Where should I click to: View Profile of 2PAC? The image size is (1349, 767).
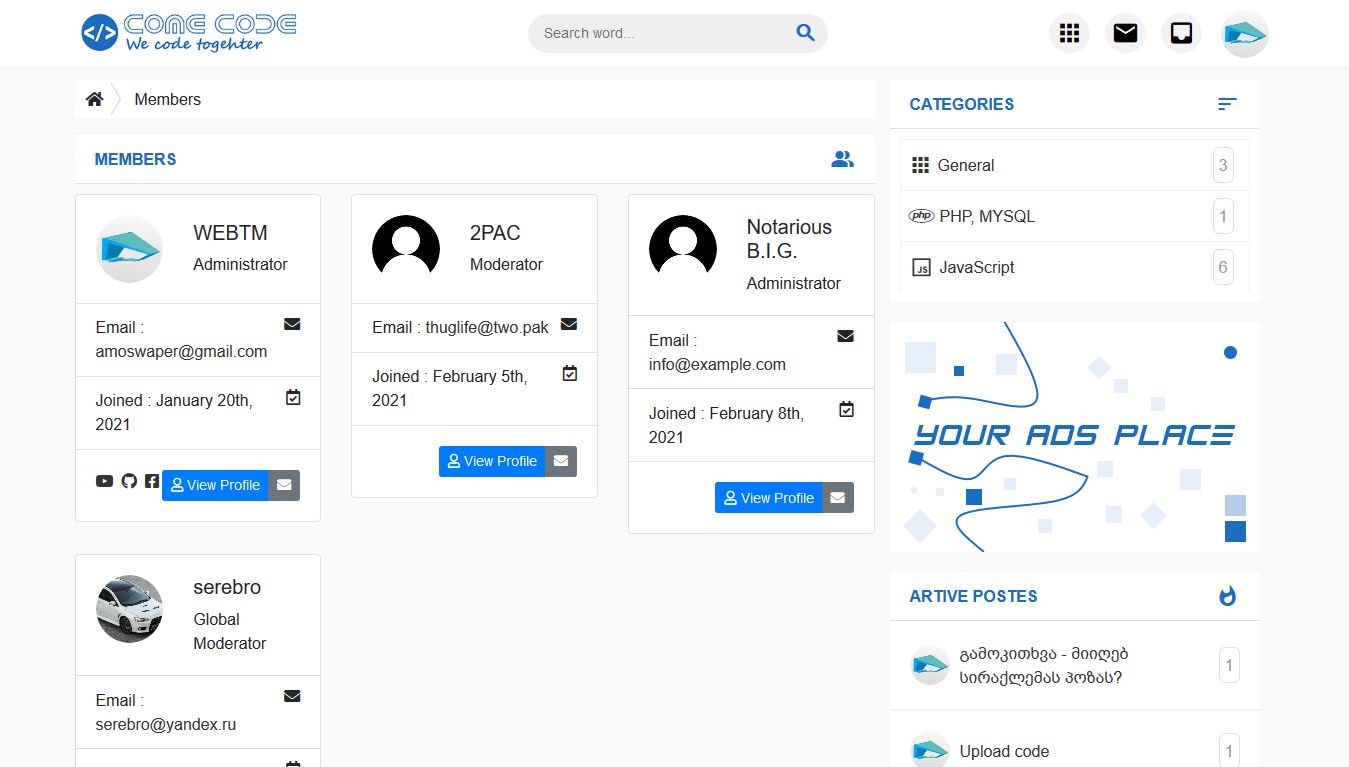pyautogui.click(x=492, y=461)
